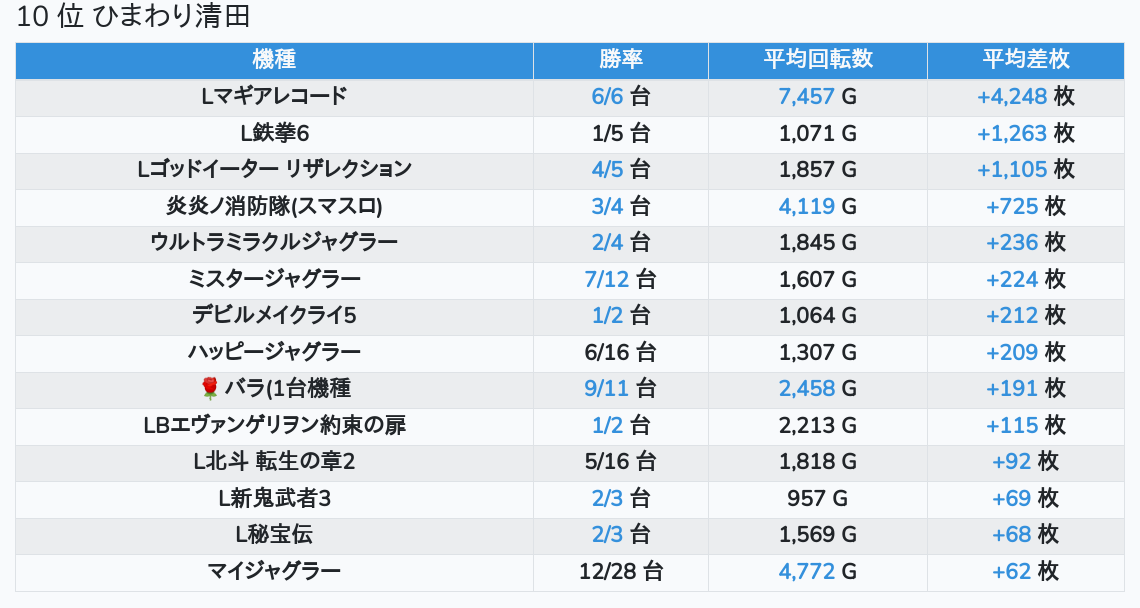Image resolution: width=1140 pixels, height=608 pixels.
Task: Click the +4,248 枚 average difference value
Action: click(1025, 96)
